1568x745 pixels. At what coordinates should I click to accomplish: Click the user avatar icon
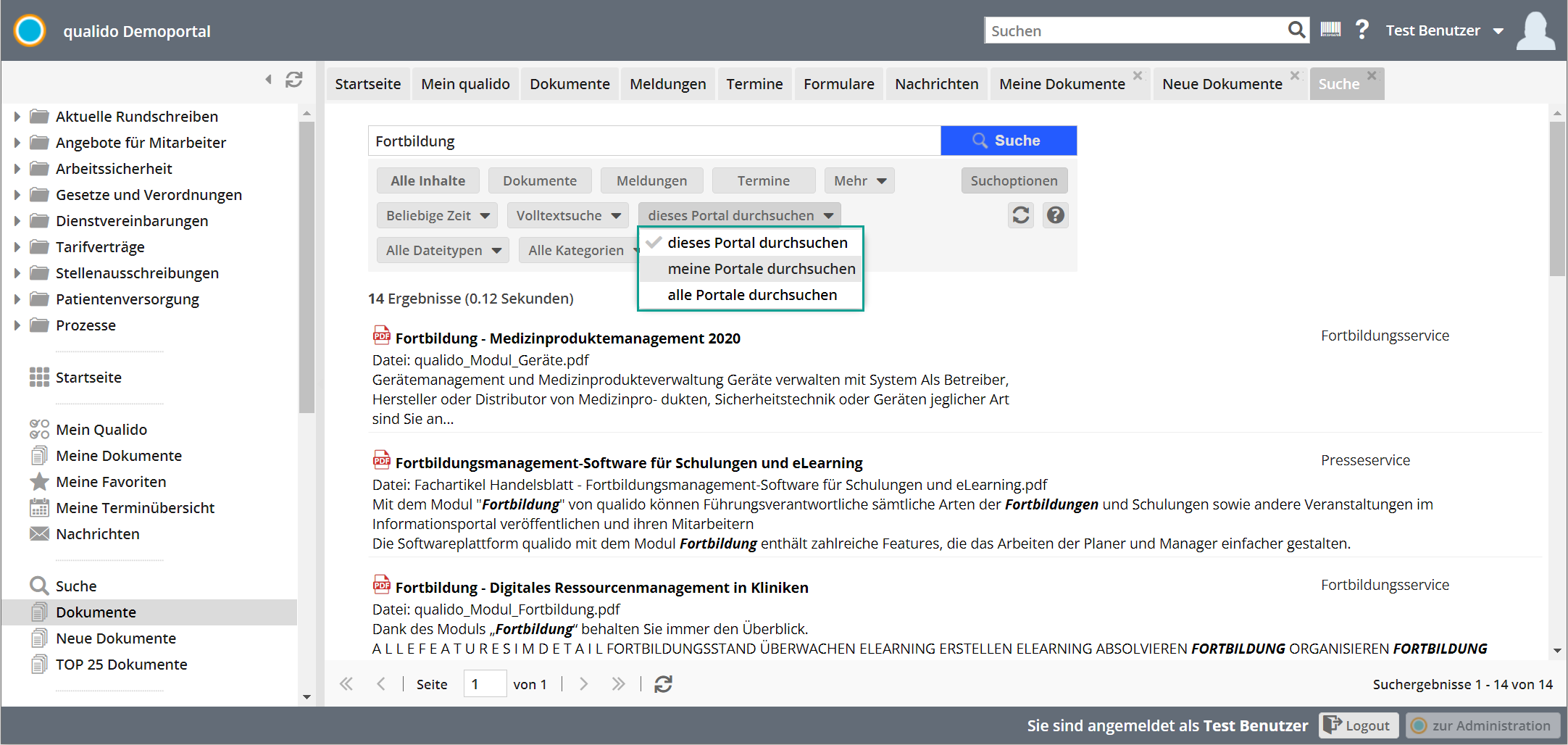point(1535,31)
